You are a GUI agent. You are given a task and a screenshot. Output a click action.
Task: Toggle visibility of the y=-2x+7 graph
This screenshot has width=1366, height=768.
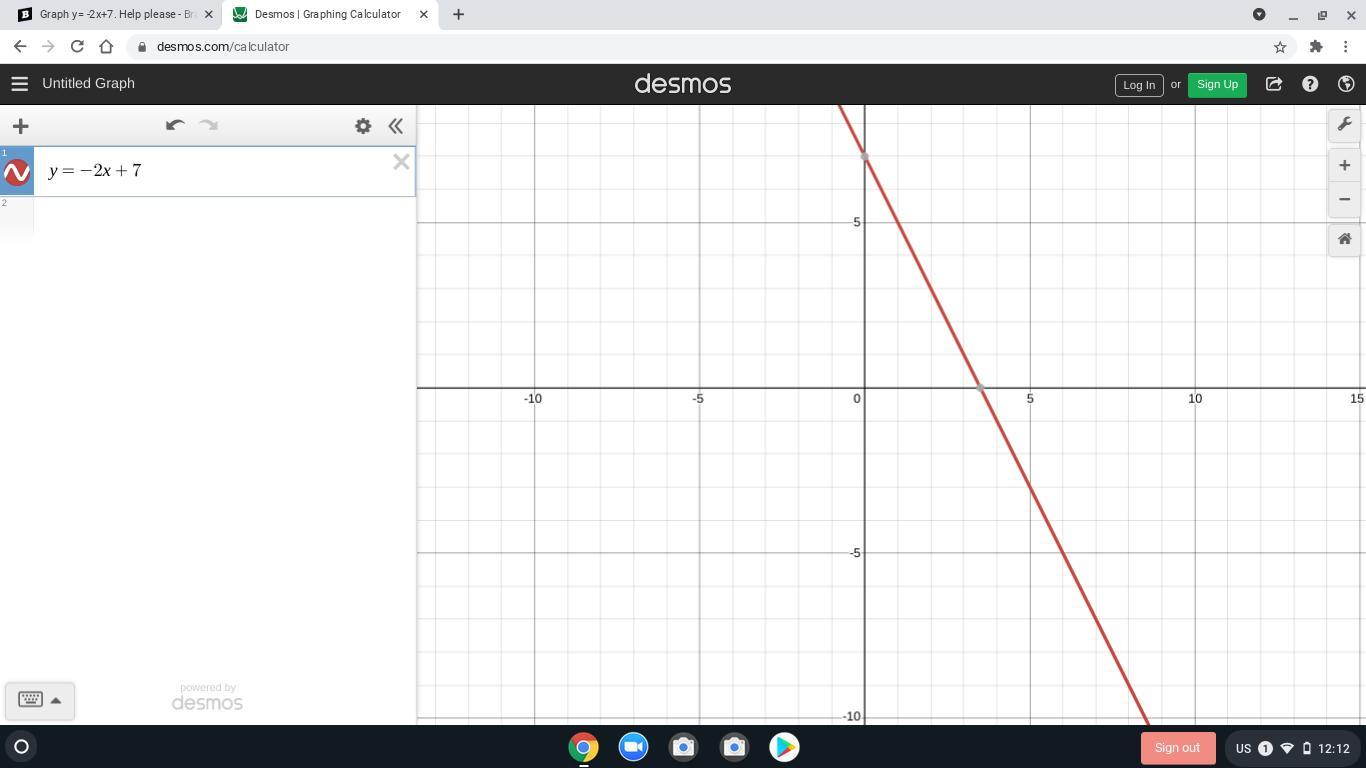pyautogui.click(x=17, y=173)
